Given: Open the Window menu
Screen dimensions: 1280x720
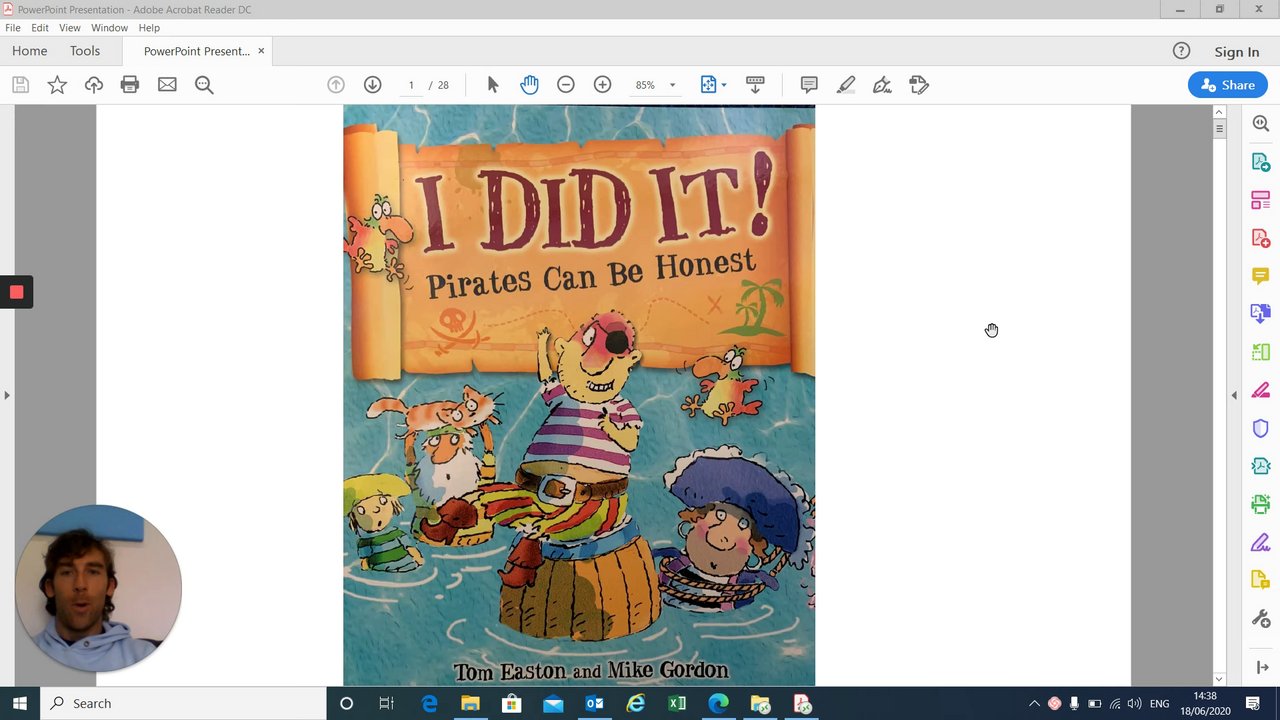Looking at the screenshot, I should pos(109,28).
